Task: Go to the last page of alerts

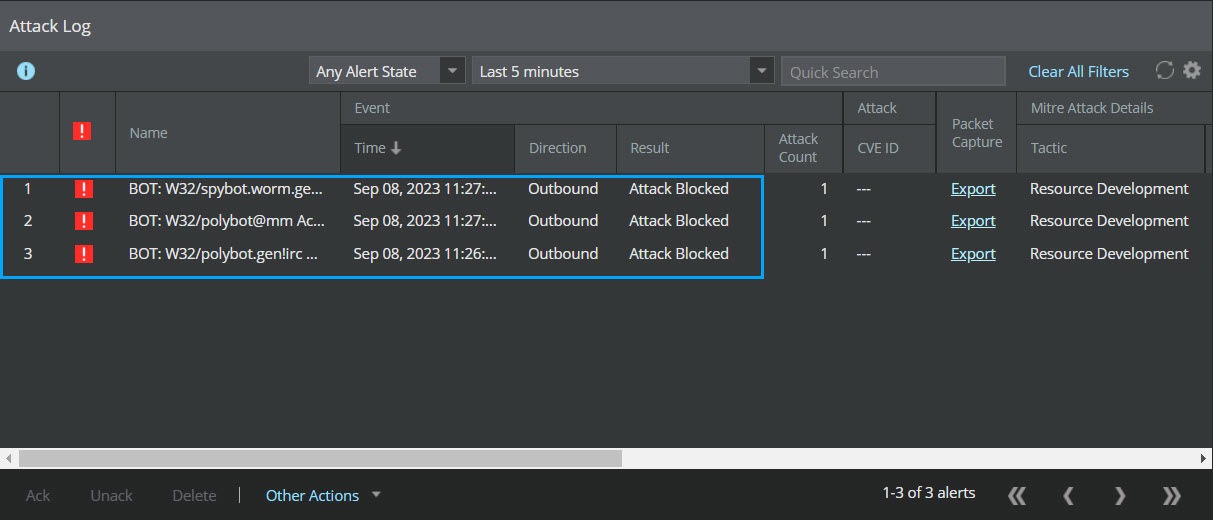Action: (1172, 495)
